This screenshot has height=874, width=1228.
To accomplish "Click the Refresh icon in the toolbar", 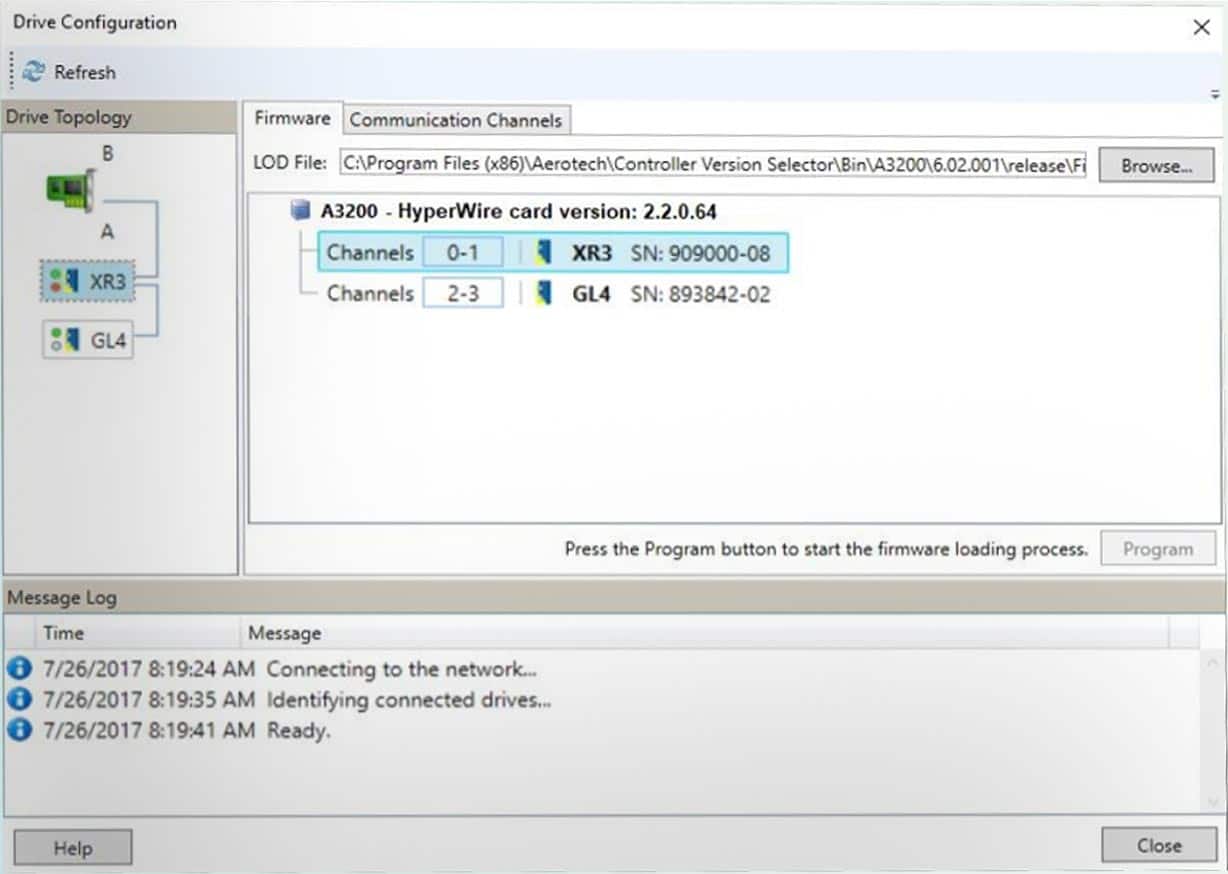I will coord(33,72).
